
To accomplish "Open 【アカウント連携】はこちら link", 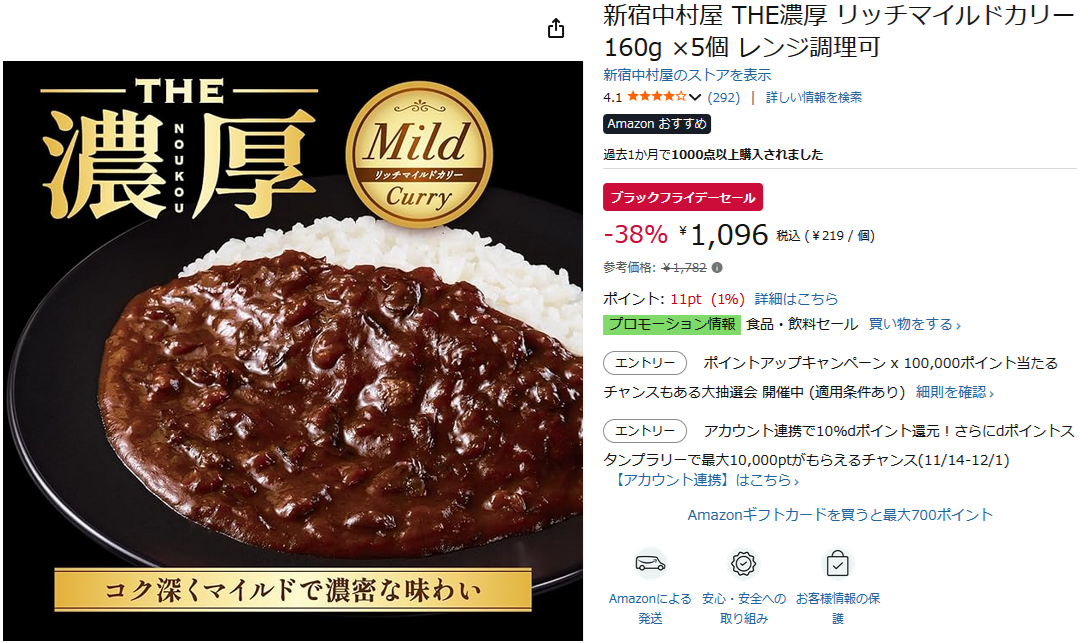I will [x=705, y=480].
